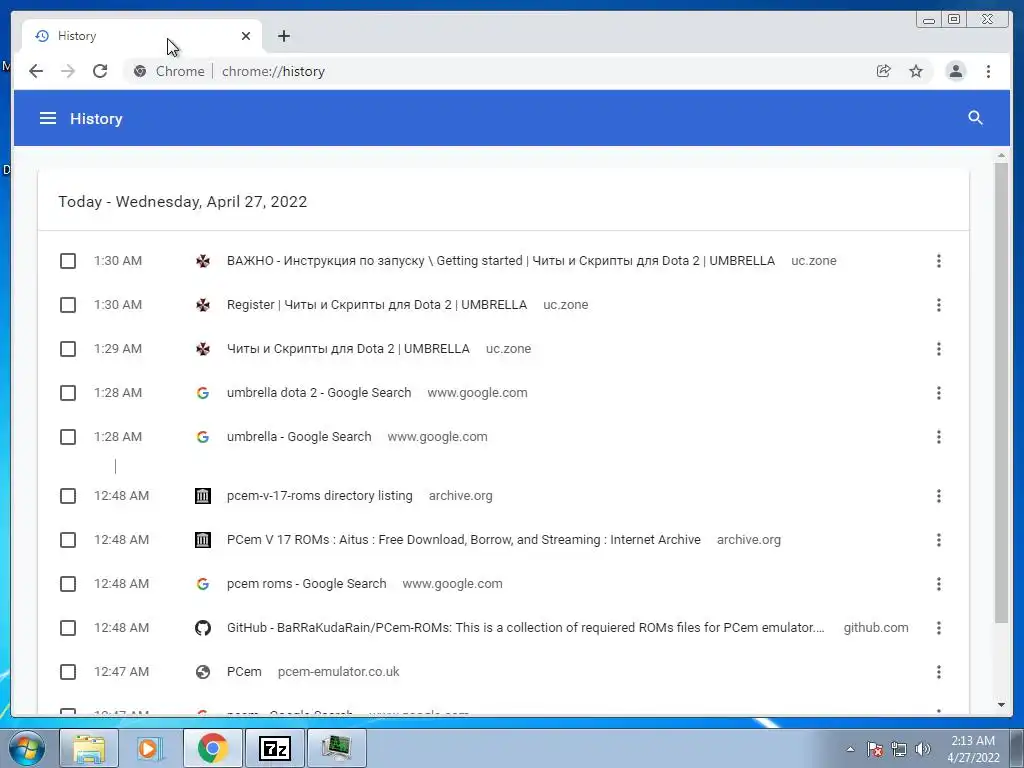Viewport: 1024px width, 768px height.
Task: Show hidden tray icons arrow
Action: click(x=850, y=749)
